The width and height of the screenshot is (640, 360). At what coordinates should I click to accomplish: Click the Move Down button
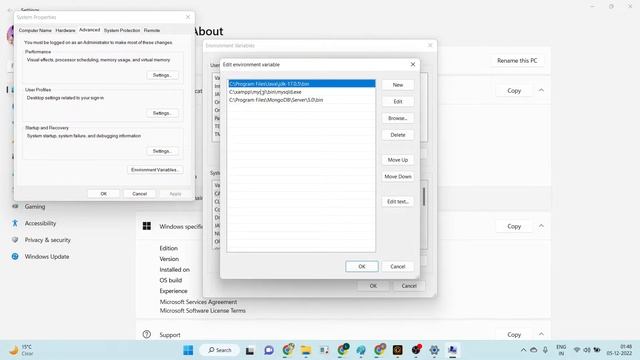398,177
